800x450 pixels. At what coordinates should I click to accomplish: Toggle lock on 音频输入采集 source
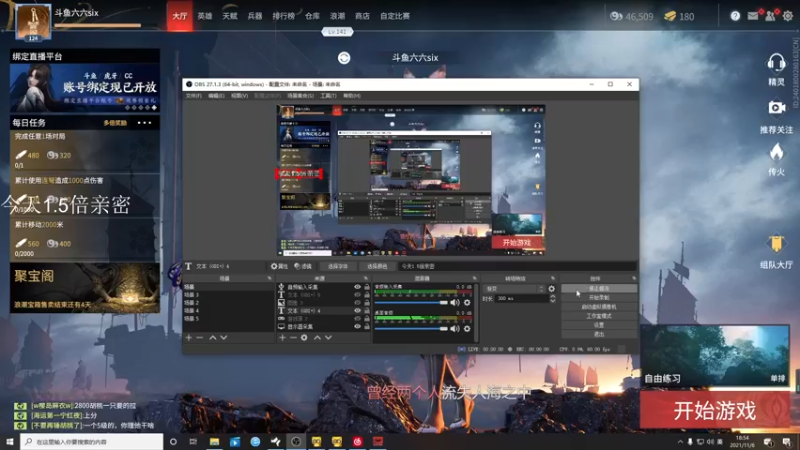(367, 287)
